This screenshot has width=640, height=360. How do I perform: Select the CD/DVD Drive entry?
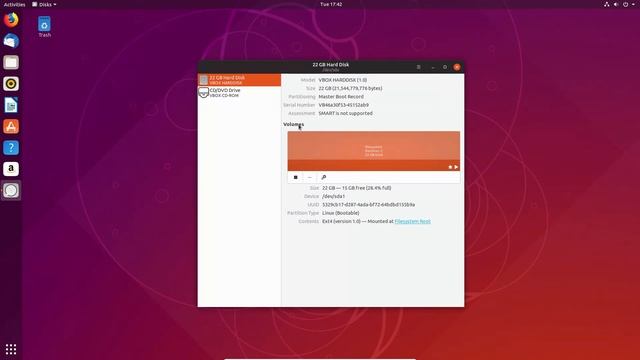coord(239,93)
